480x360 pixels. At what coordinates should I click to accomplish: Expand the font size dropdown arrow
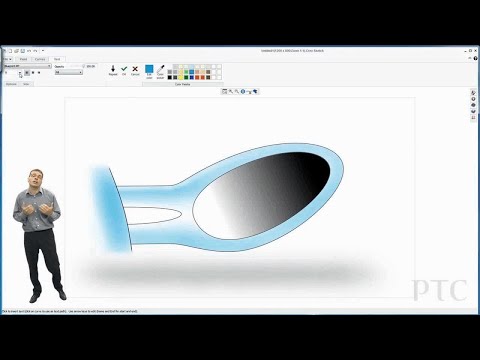point(20,72)
